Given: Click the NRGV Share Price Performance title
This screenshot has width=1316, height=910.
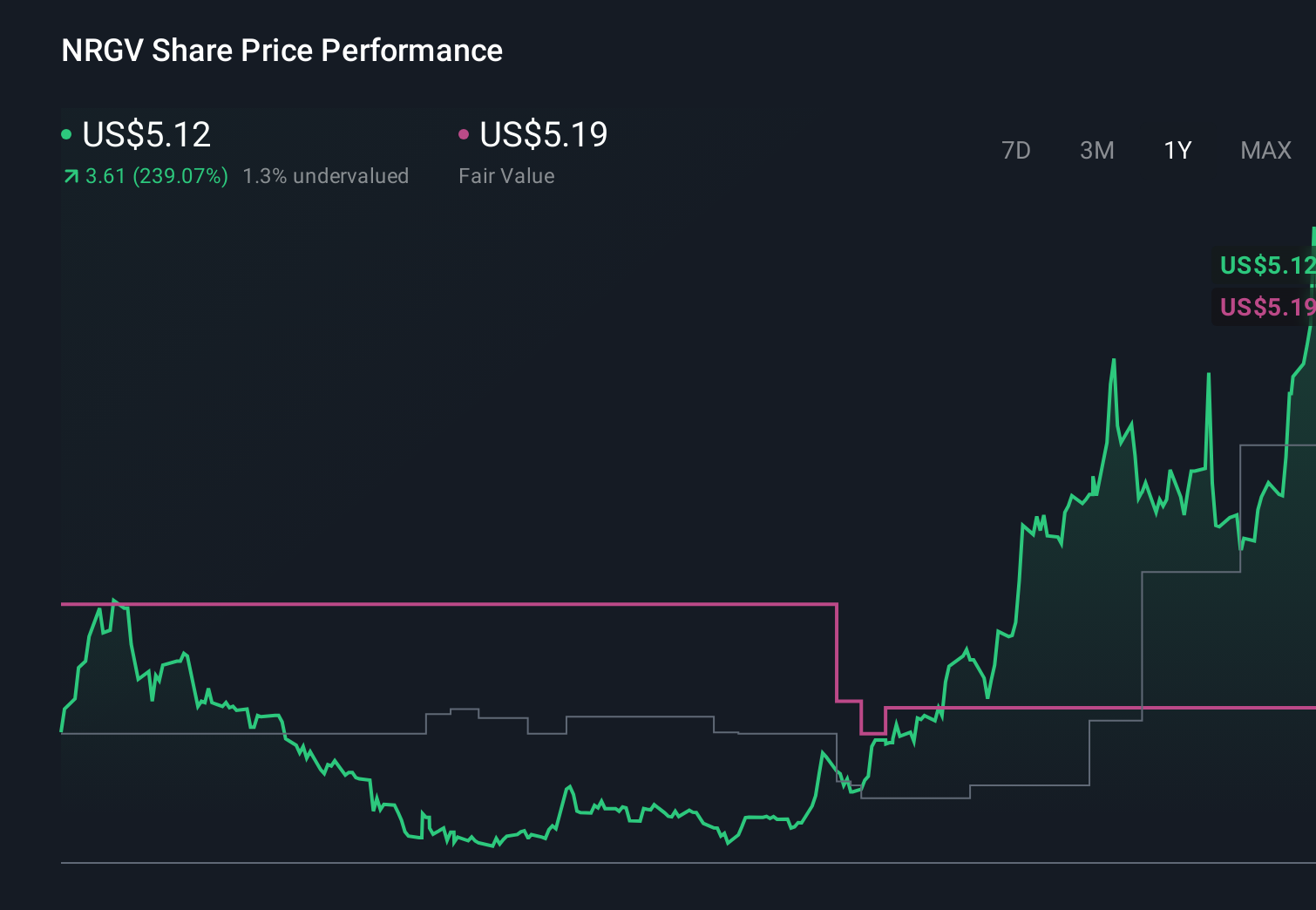Looking at the screenshot, I should tap(281, 51).
